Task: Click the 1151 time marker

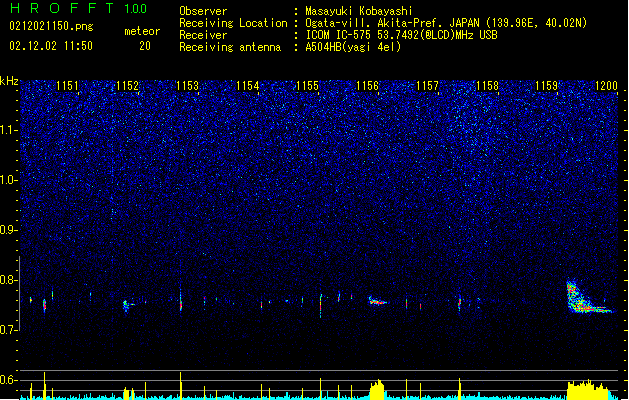Action: (x=67, y=86)
